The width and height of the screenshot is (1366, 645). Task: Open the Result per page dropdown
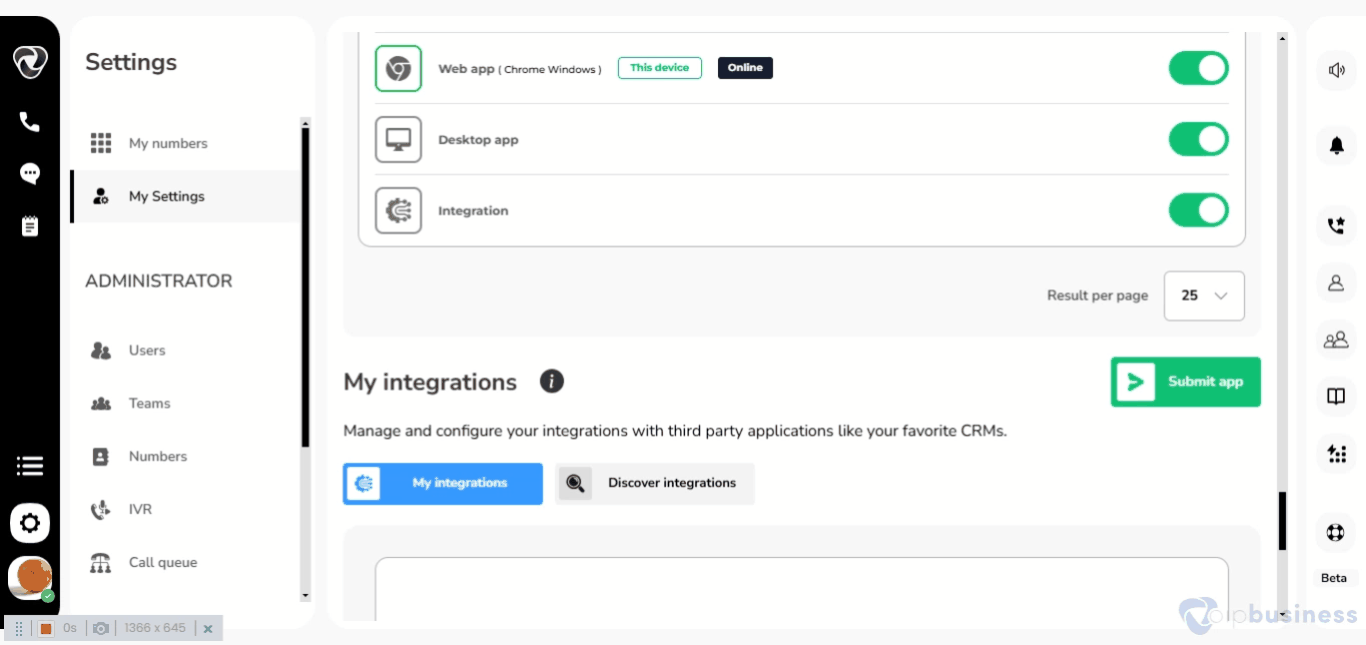click(x=1204, y=295)
